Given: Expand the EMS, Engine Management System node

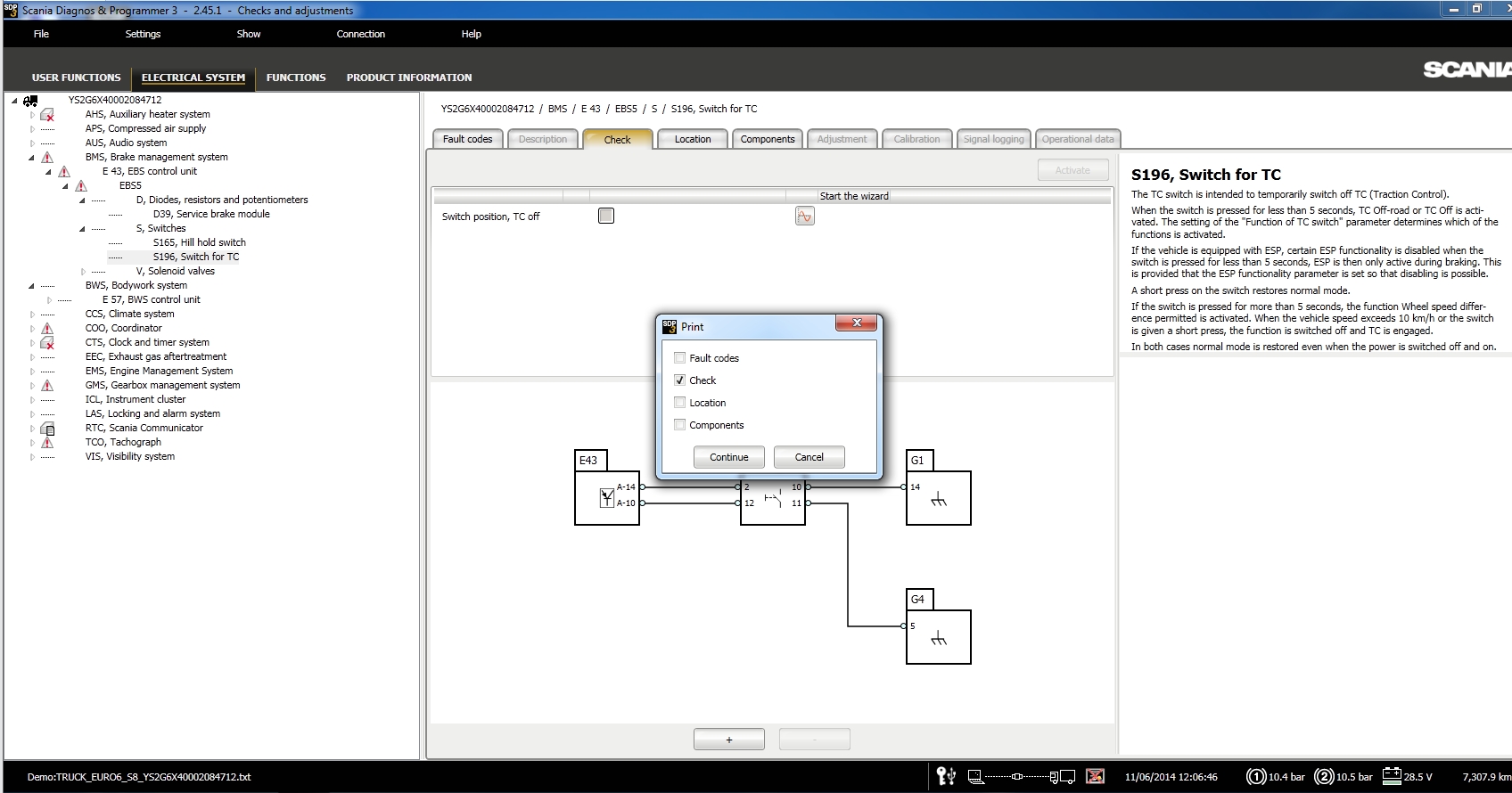Looking at the screenshot, I should pos(32,372).
